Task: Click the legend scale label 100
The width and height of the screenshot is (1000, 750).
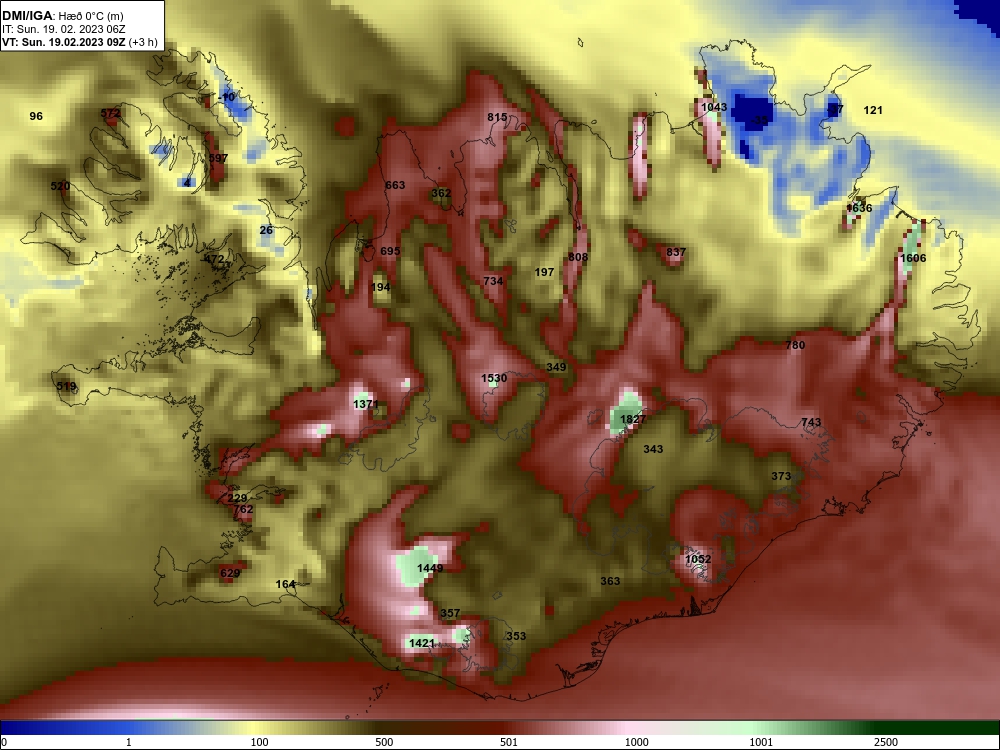Action: coord(260,743)
